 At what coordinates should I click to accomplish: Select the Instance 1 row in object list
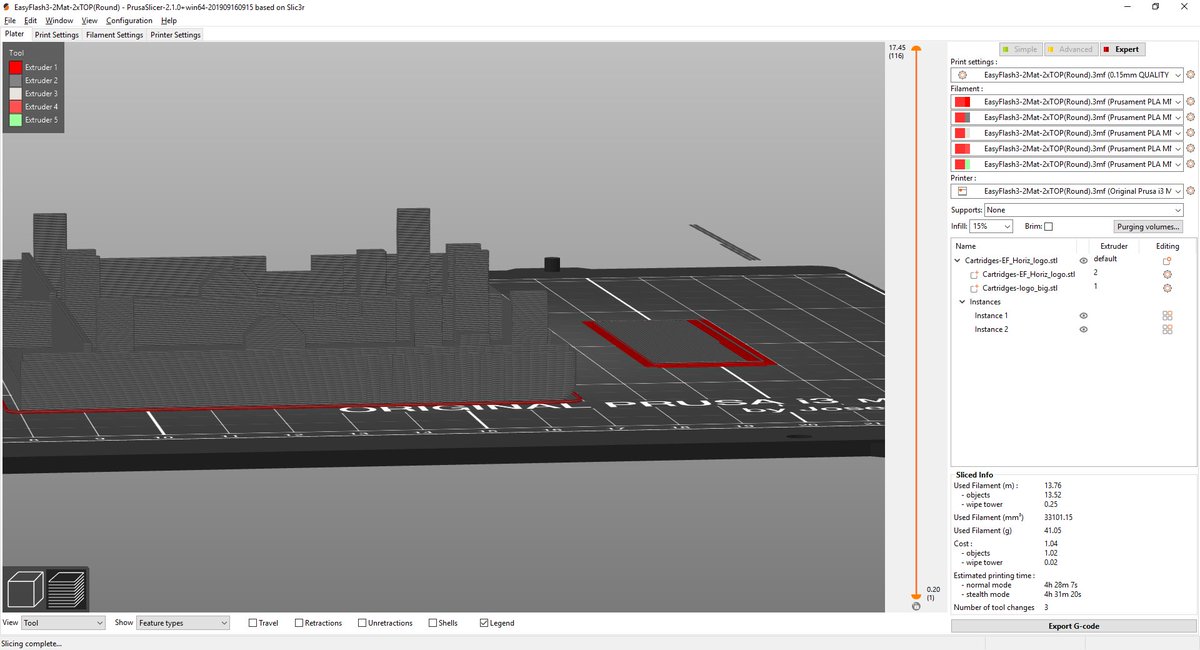[1073, 316]
